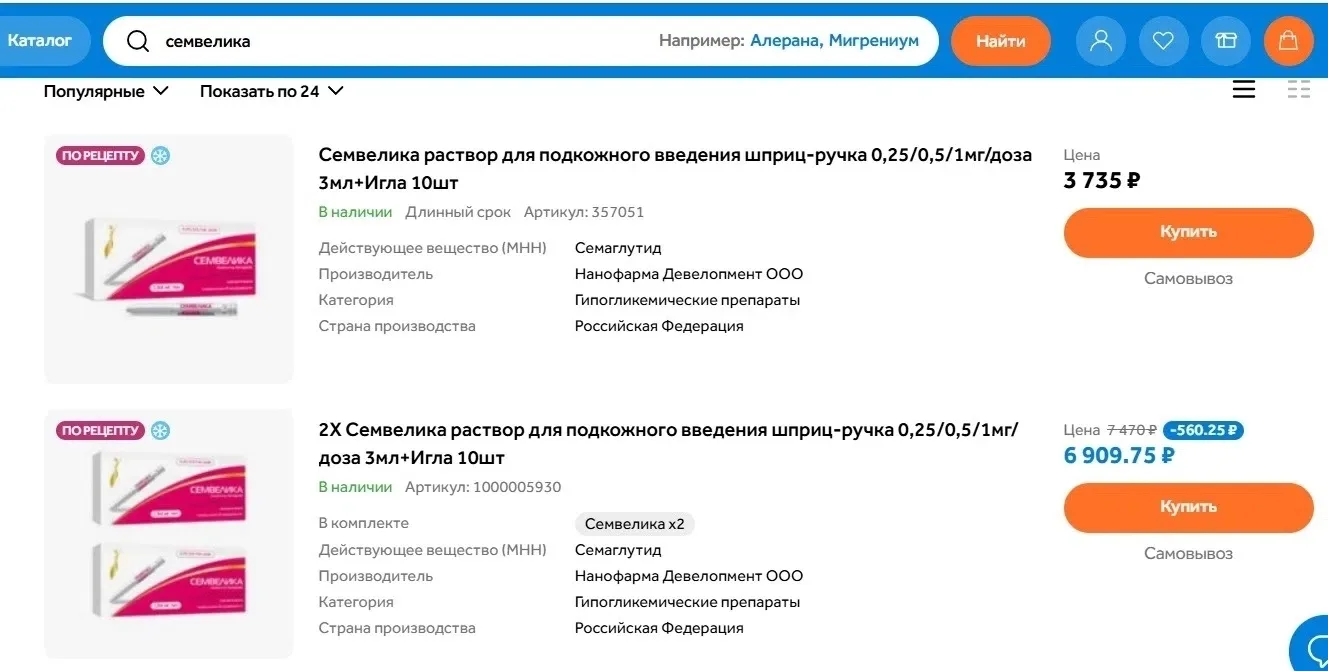Click В наличии on the 2X product
This screenshot has width=1328, height=671.
click(355, 487)
